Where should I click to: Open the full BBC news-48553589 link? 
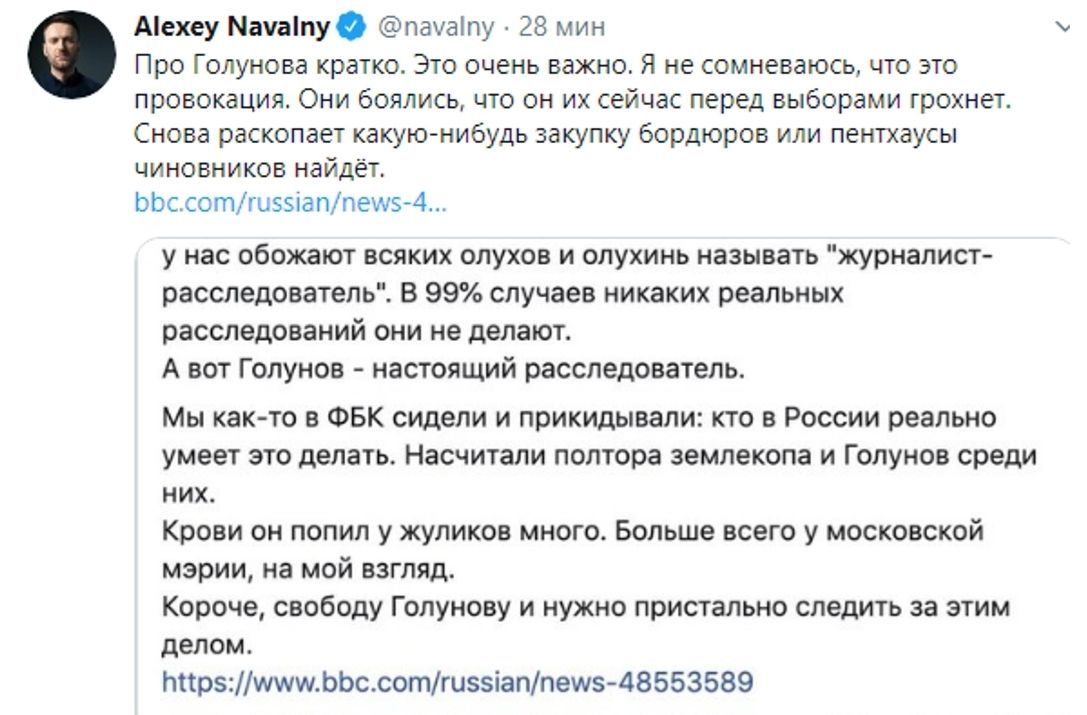pyautogui.click(x=457, y=682)
